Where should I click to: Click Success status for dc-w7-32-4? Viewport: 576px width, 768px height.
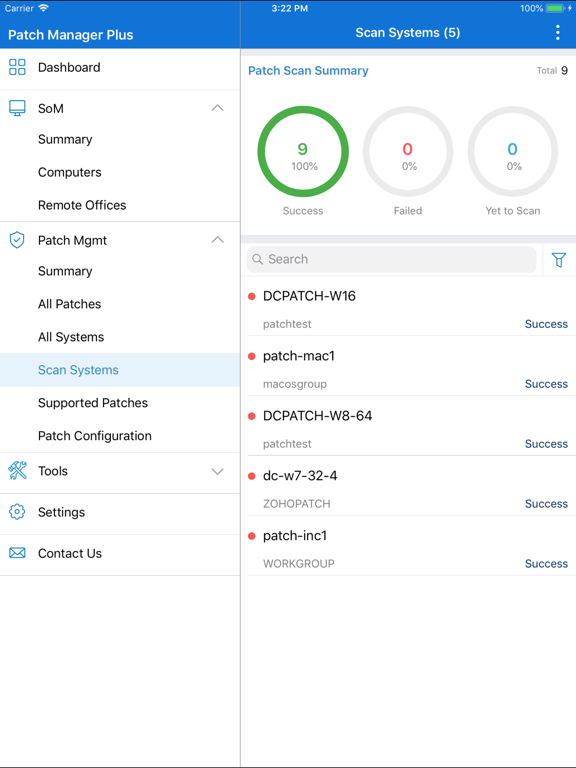[x=546, y=504]
